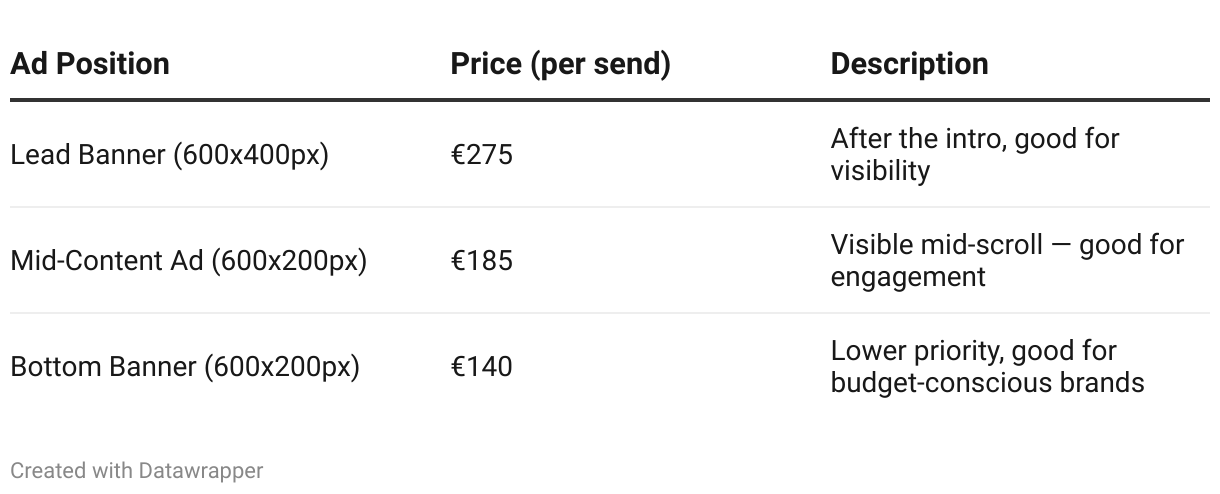Click the Description column header
Screen dimensions: 1220x494
(909, 64)
